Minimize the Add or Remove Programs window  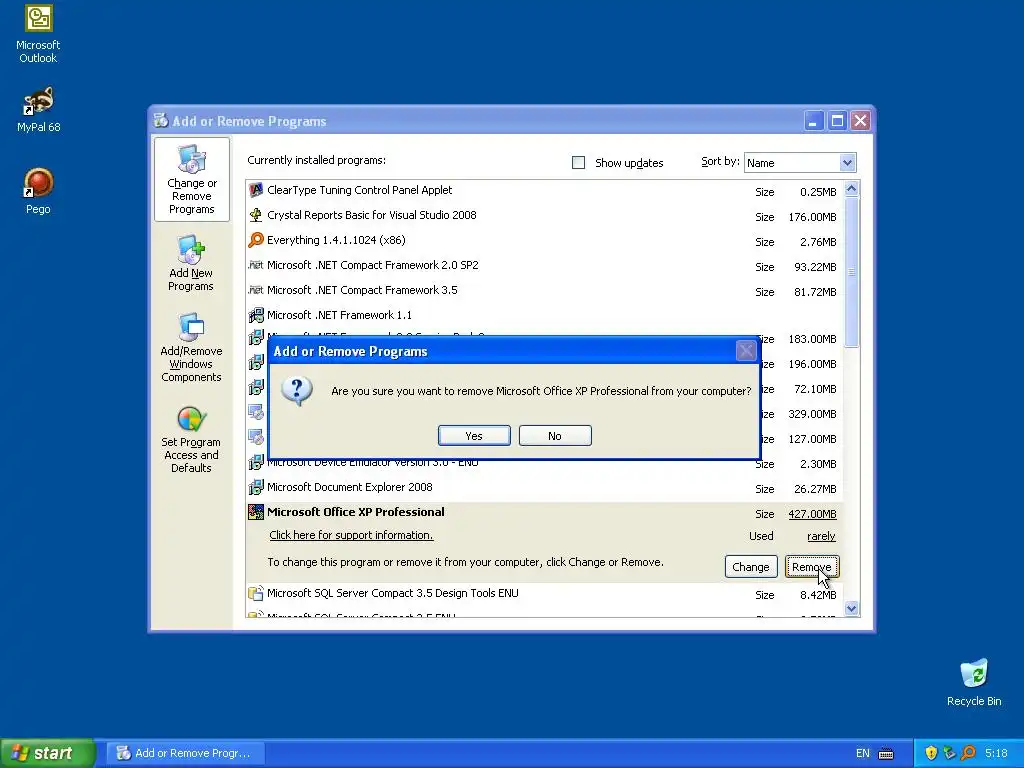tap(814, 121)
